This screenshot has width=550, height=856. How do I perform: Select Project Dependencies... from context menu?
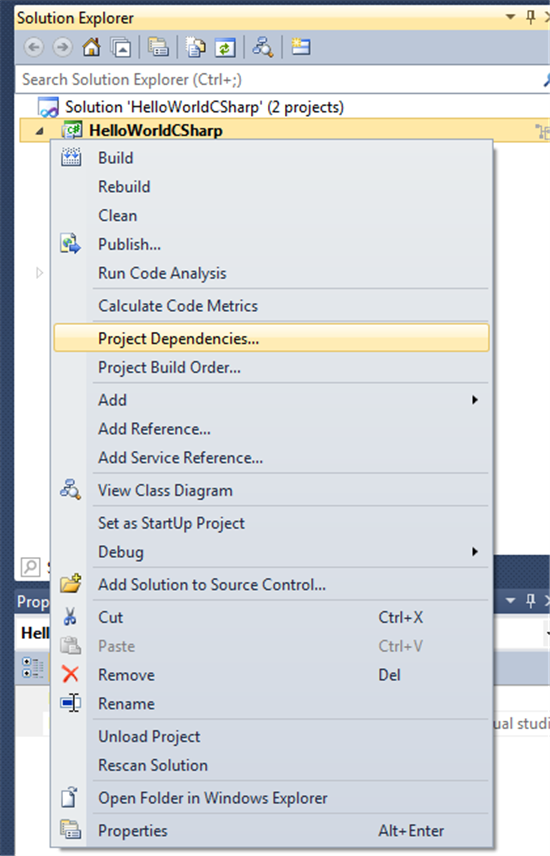click(x=271, y=338)
